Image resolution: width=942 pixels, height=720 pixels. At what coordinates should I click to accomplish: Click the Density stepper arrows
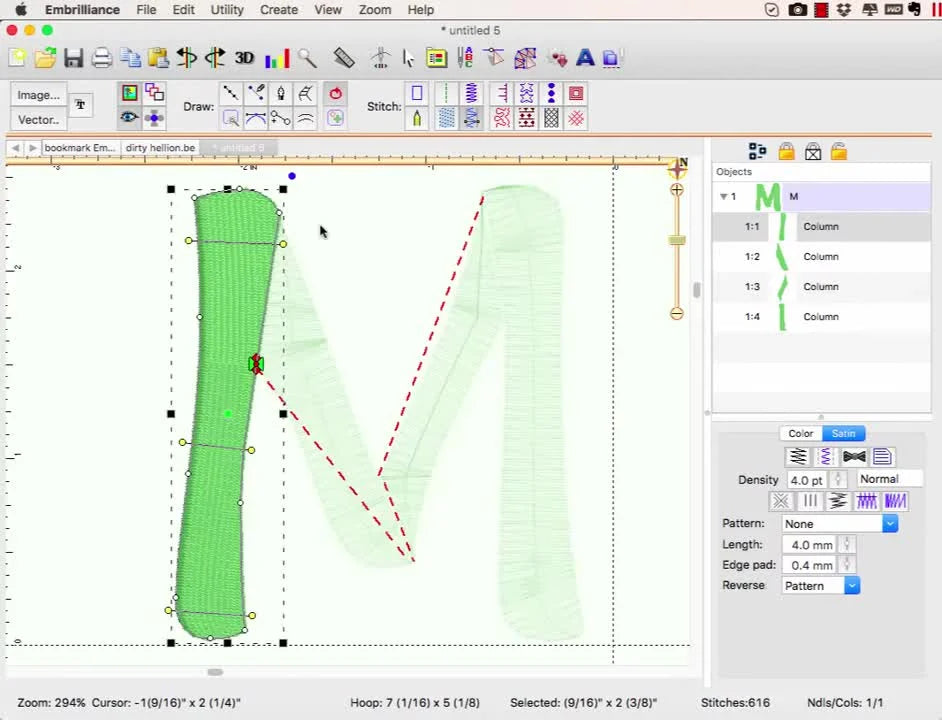coord(838,480)
